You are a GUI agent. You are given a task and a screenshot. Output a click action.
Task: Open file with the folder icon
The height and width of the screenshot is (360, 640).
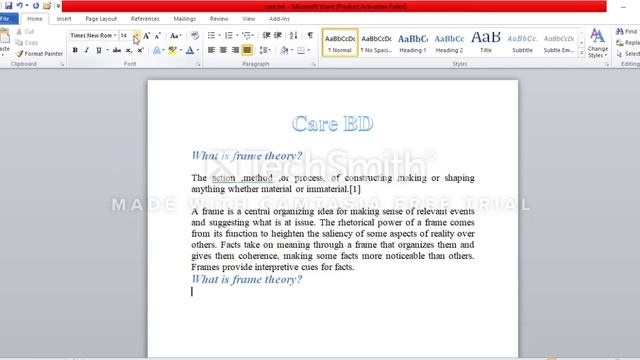pos(47,6)
